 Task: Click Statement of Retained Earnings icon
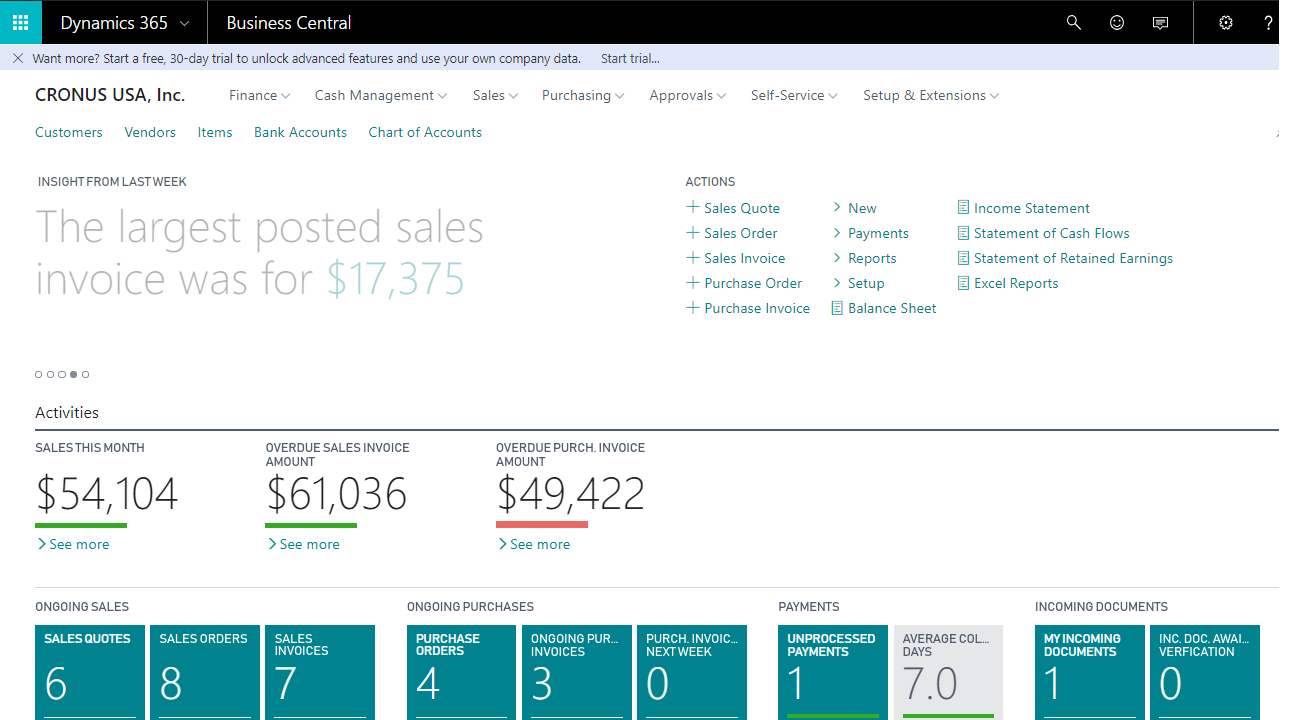[963, 258]
